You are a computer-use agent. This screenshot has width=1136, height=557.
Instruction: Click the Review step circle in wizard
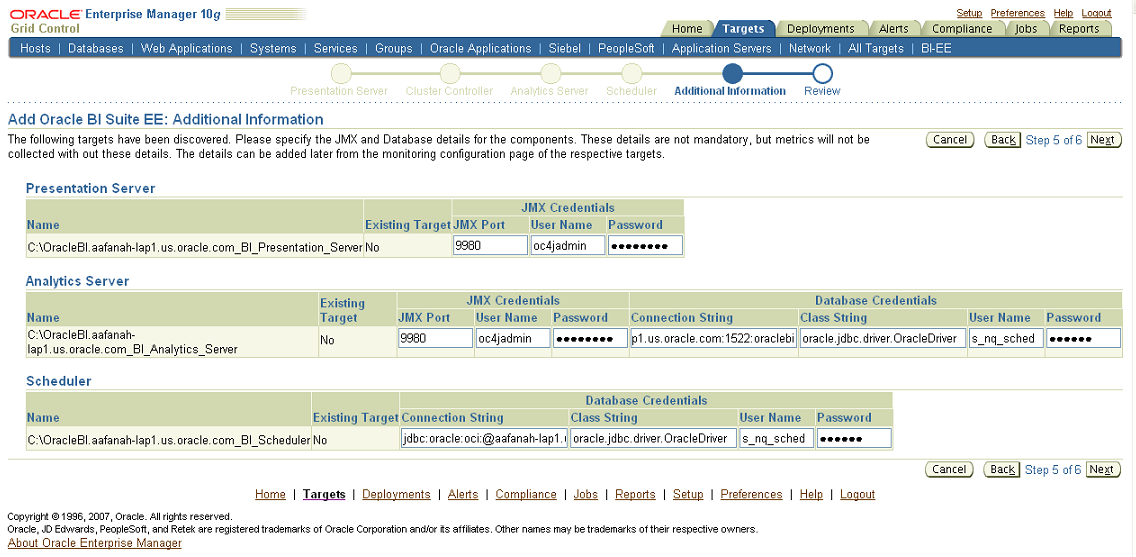point(822,74)
